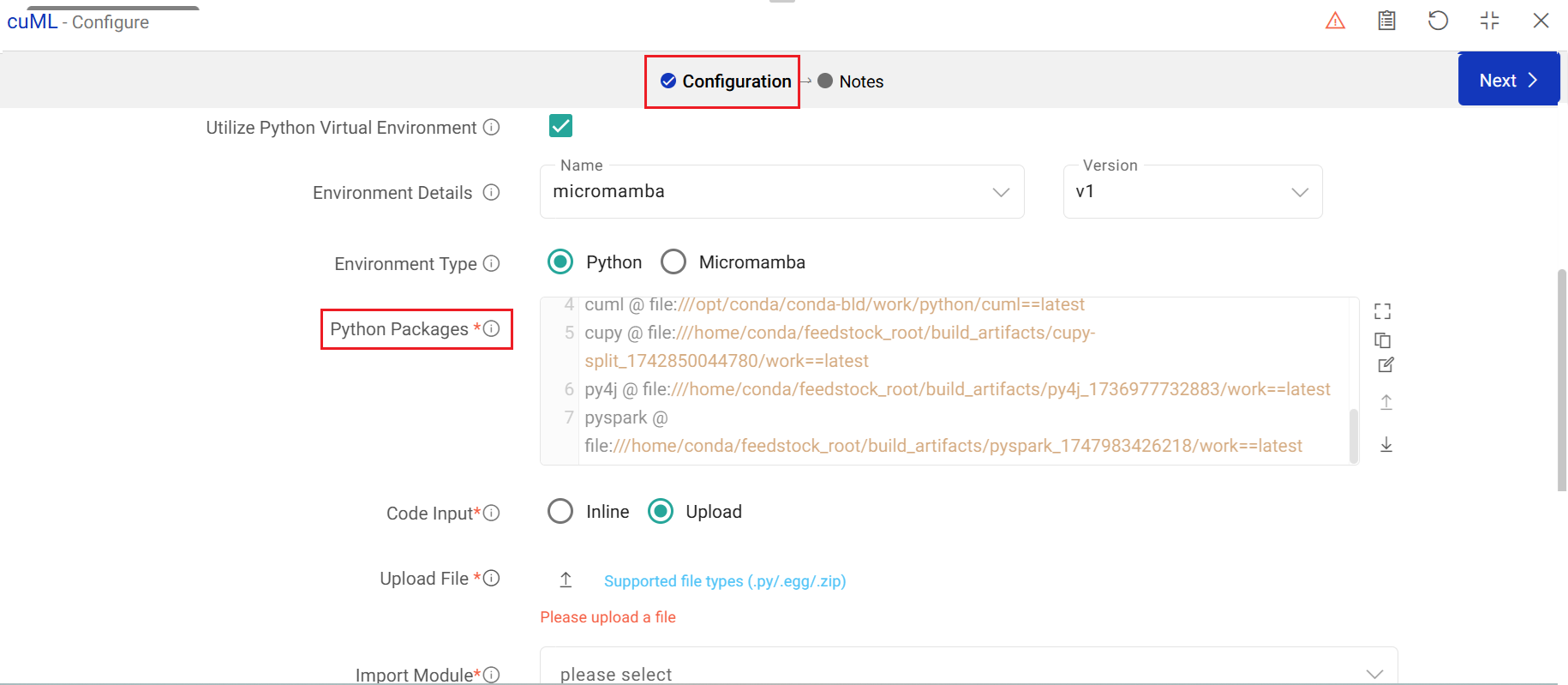Click the packages editor vertical scrollbar
The height and width of the screenshot is (685, 1568).
1354,436
